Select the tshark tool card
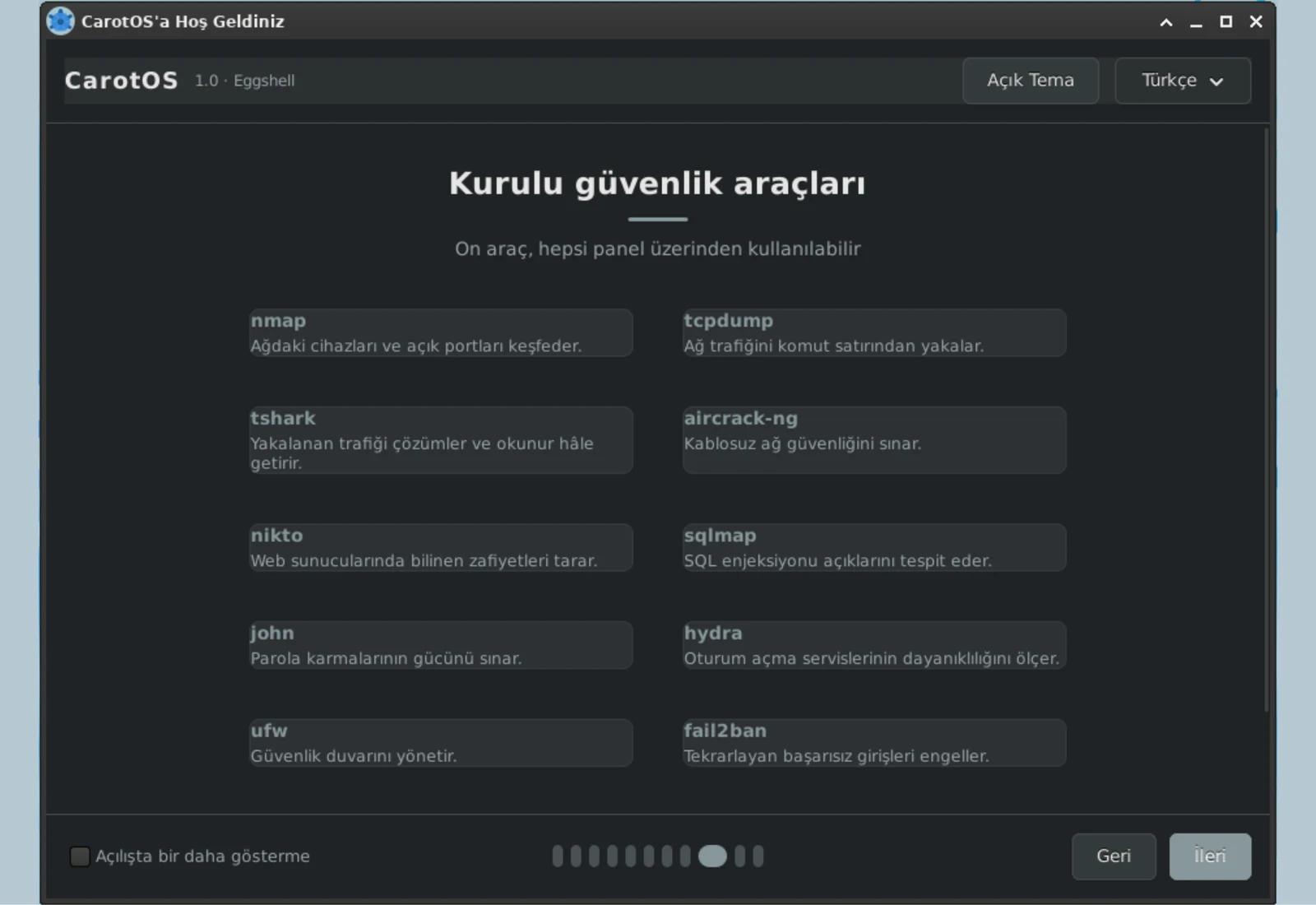This screenshot has width=1316, height=905. point(441,440)
